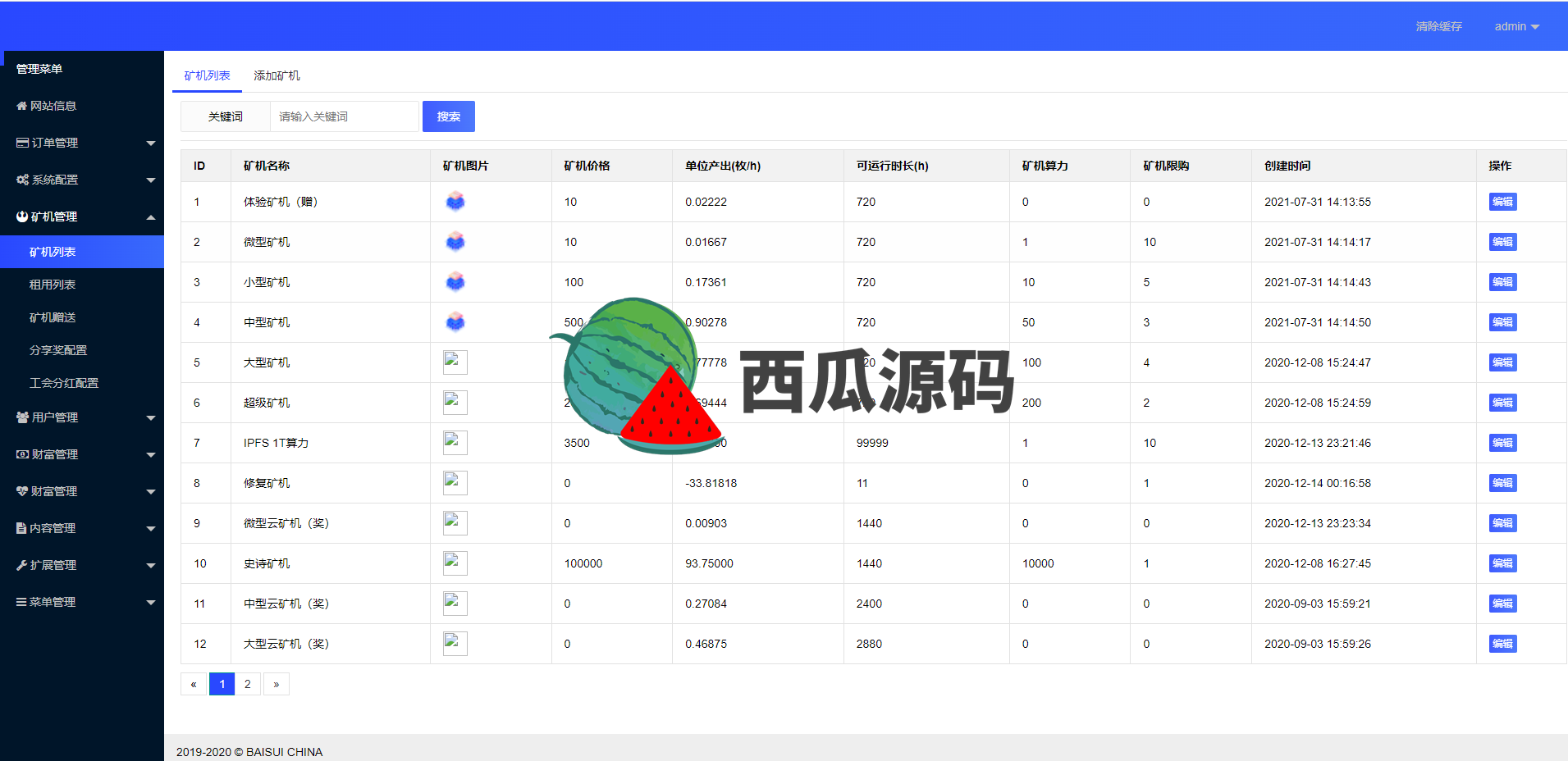Click the first 财富管理 money icon
The width and height of the screenshot is (1568, 761).
click(x=23, y=454)
